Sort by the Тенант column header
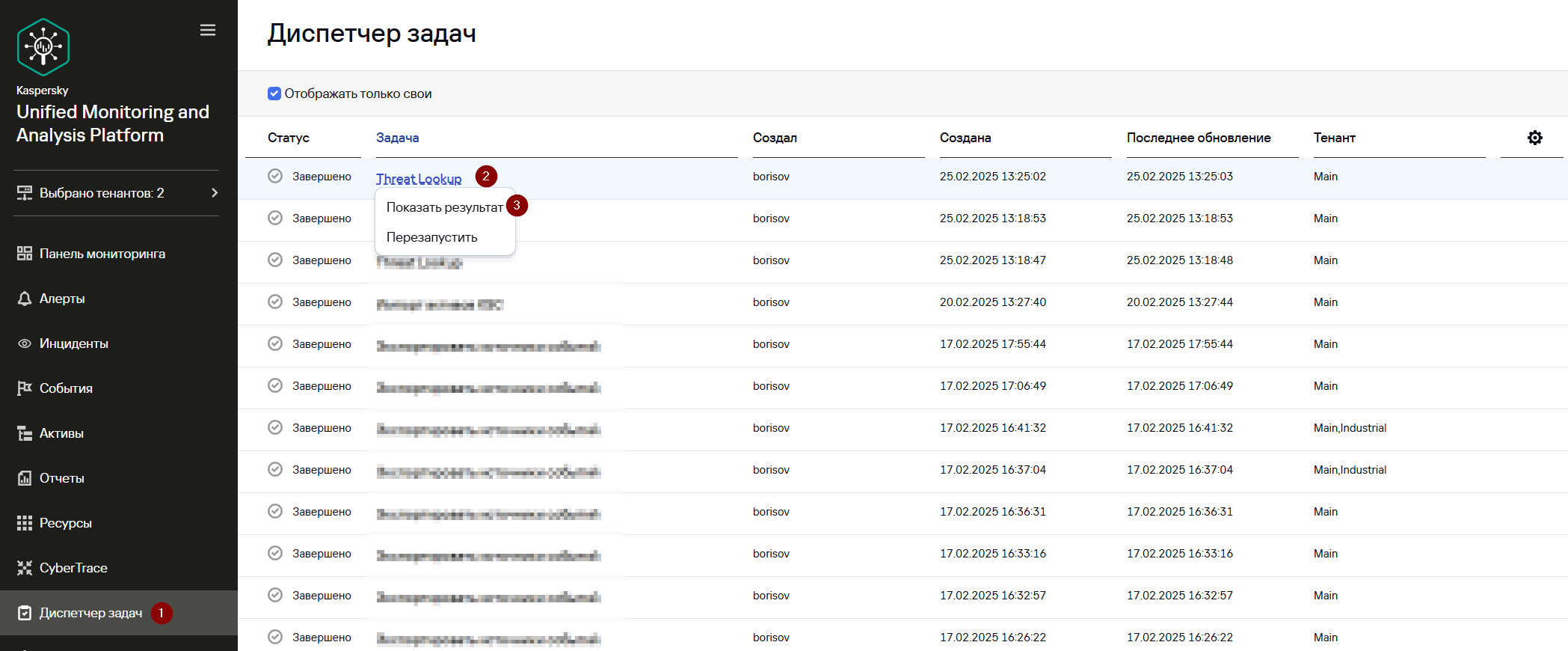Screen dimensions: 1568x651 point(1335,138)
